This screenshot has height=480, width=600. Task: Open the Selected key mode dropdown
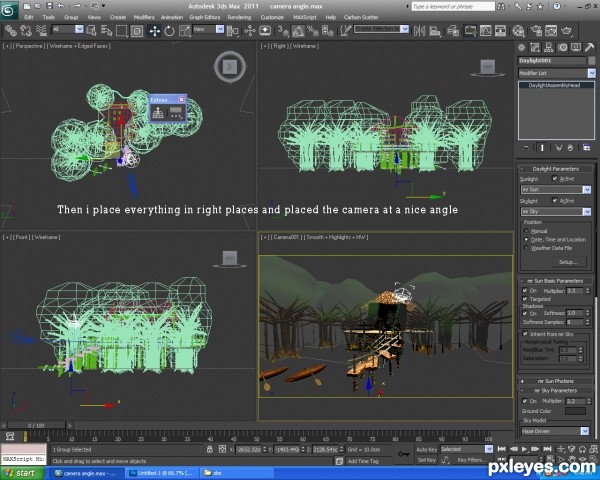click(x=466, y=449)
